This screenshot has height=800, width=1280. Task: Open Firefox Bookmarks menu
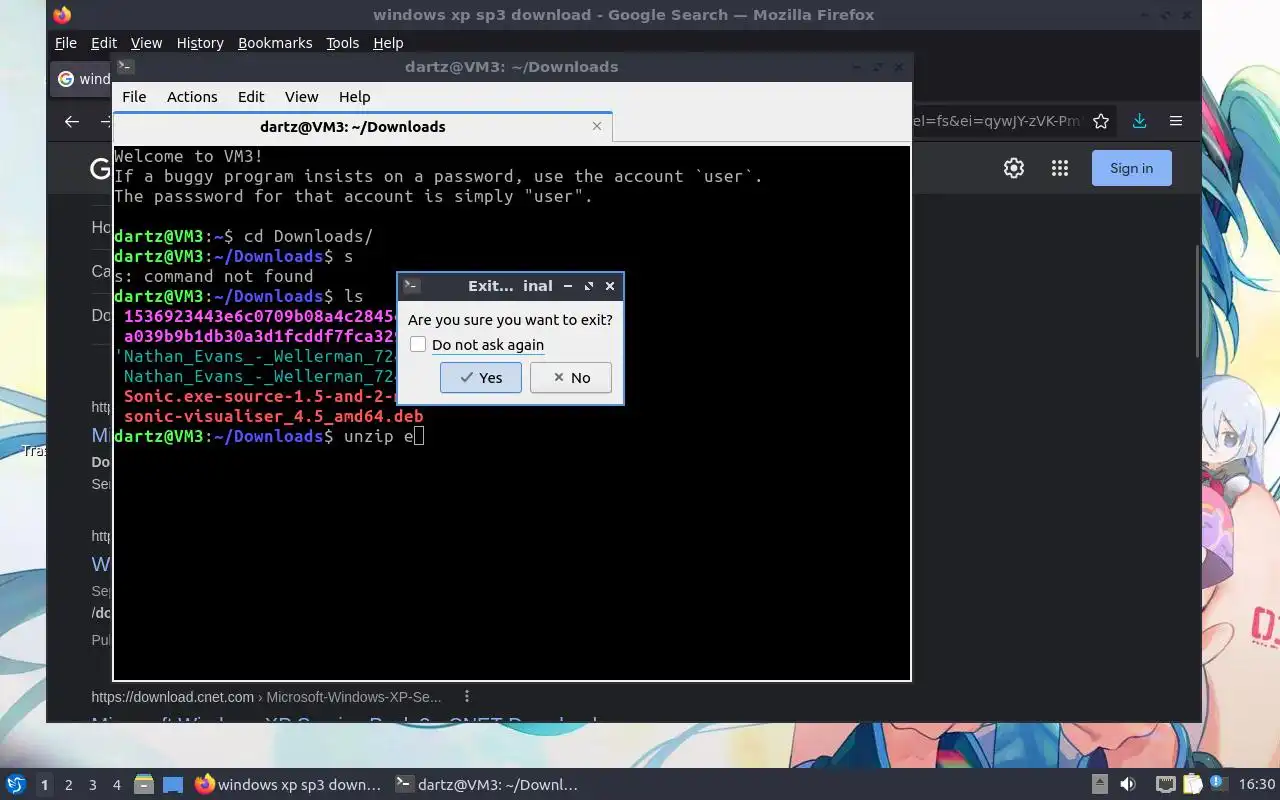[x=275, y=43]
